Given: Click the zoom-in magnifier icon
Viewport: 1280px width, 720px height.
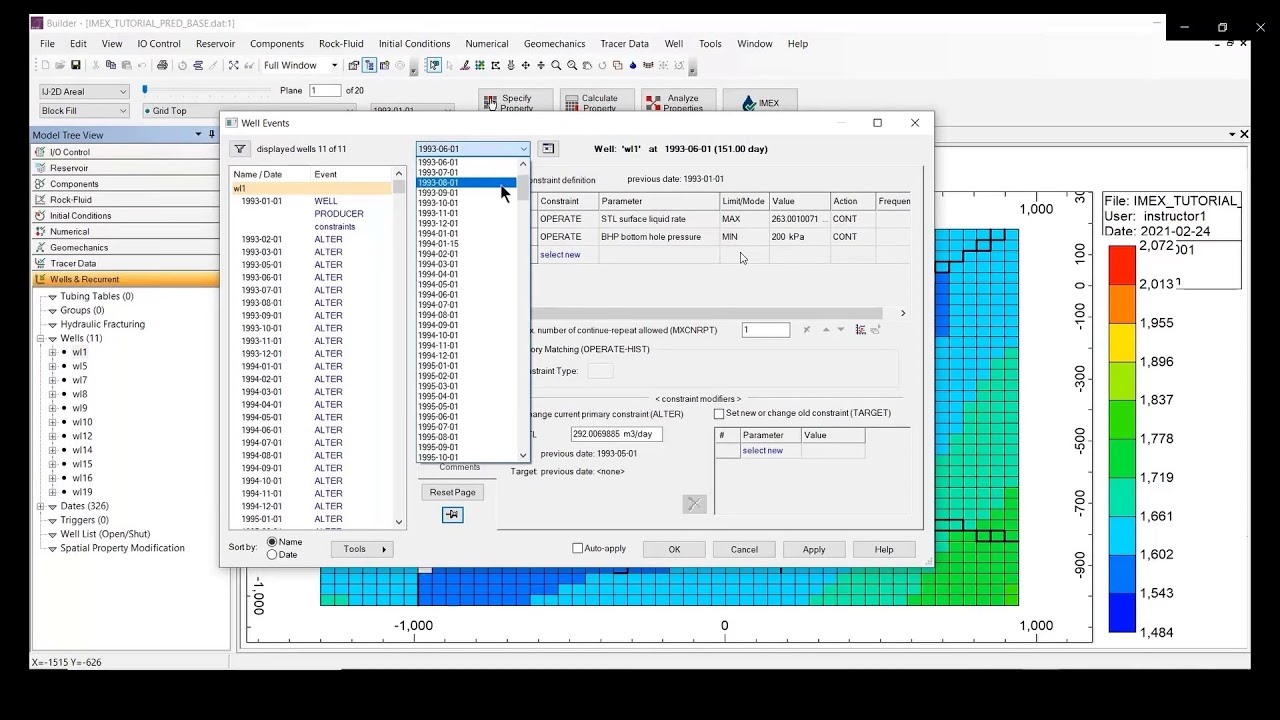Looking at the screenshot, I should [x=556, y=66].
